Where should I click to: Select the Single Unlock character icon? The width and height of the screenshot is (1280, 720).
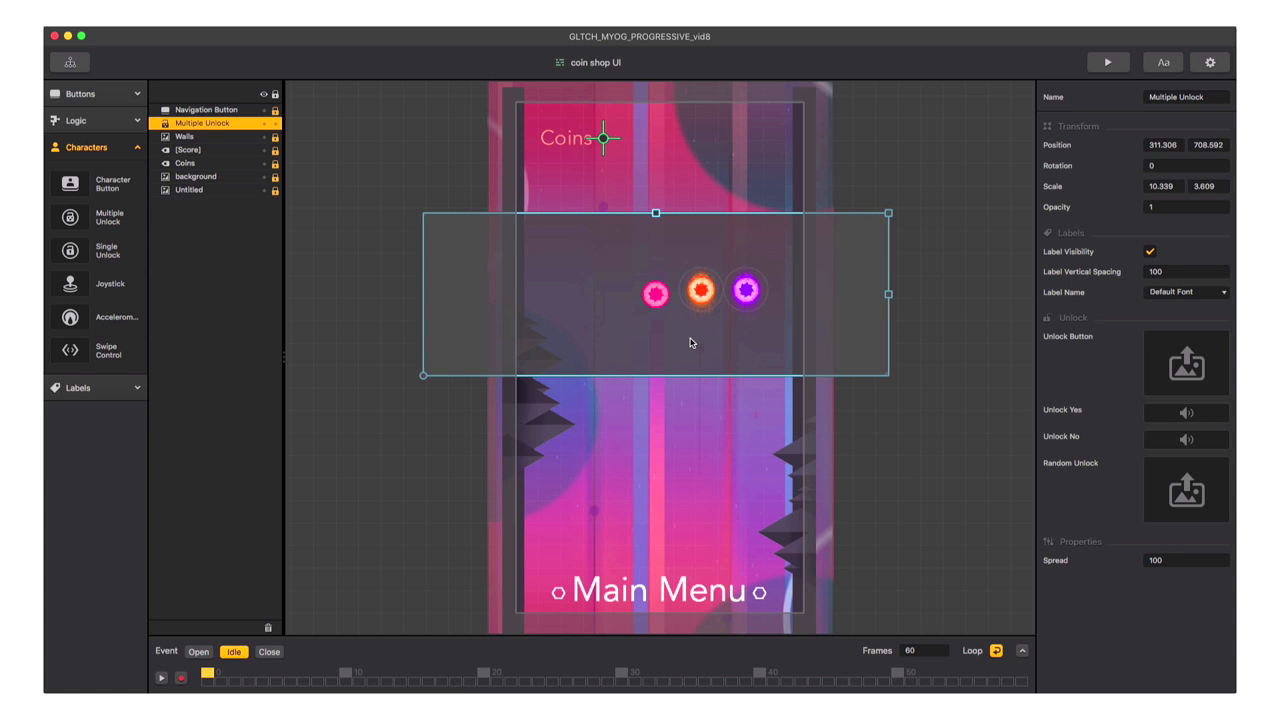tap(70, 250)
